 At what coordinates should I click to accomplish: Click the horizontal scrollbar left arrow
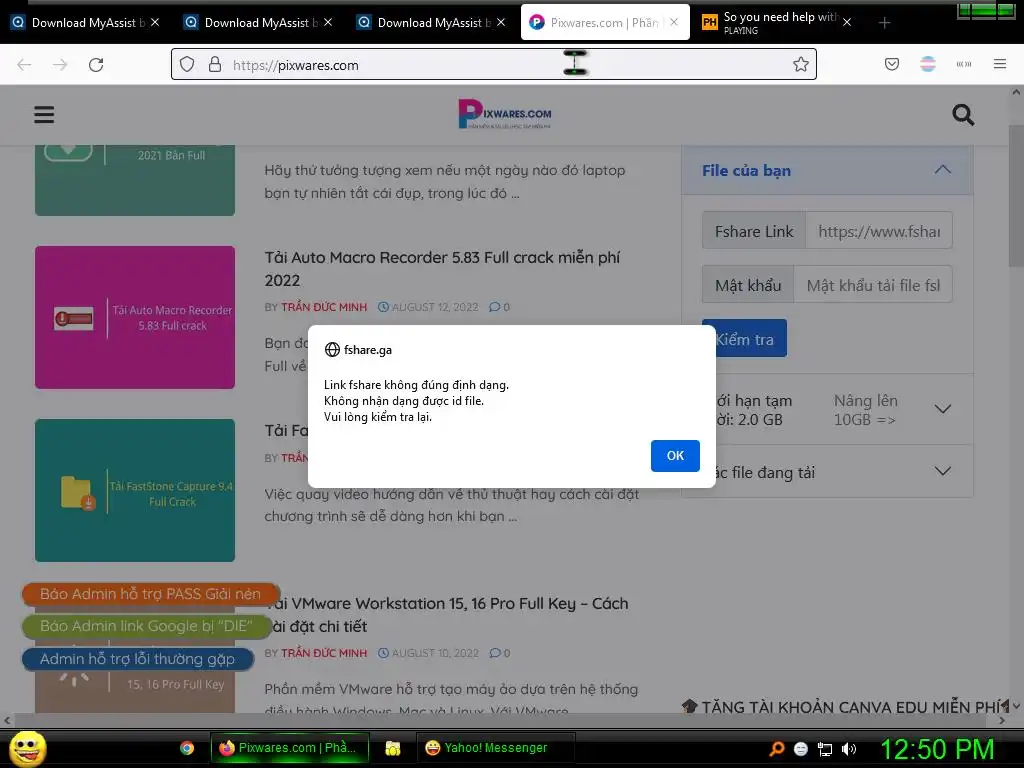pyautogui.click(x=7, y=721)
